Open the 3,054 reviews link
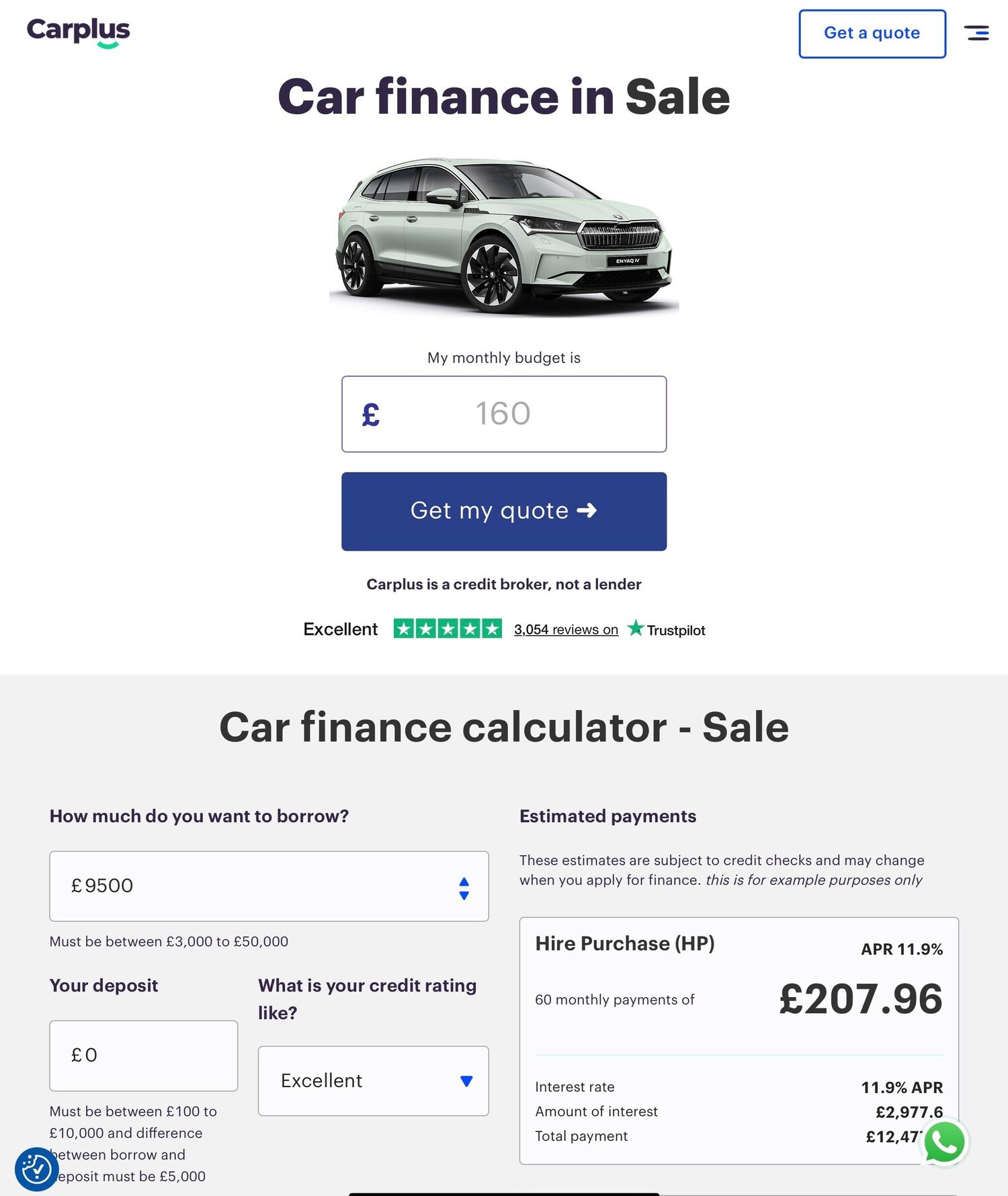The height and width of the screenshot is (1196, 1008). [x=566, y=629]
